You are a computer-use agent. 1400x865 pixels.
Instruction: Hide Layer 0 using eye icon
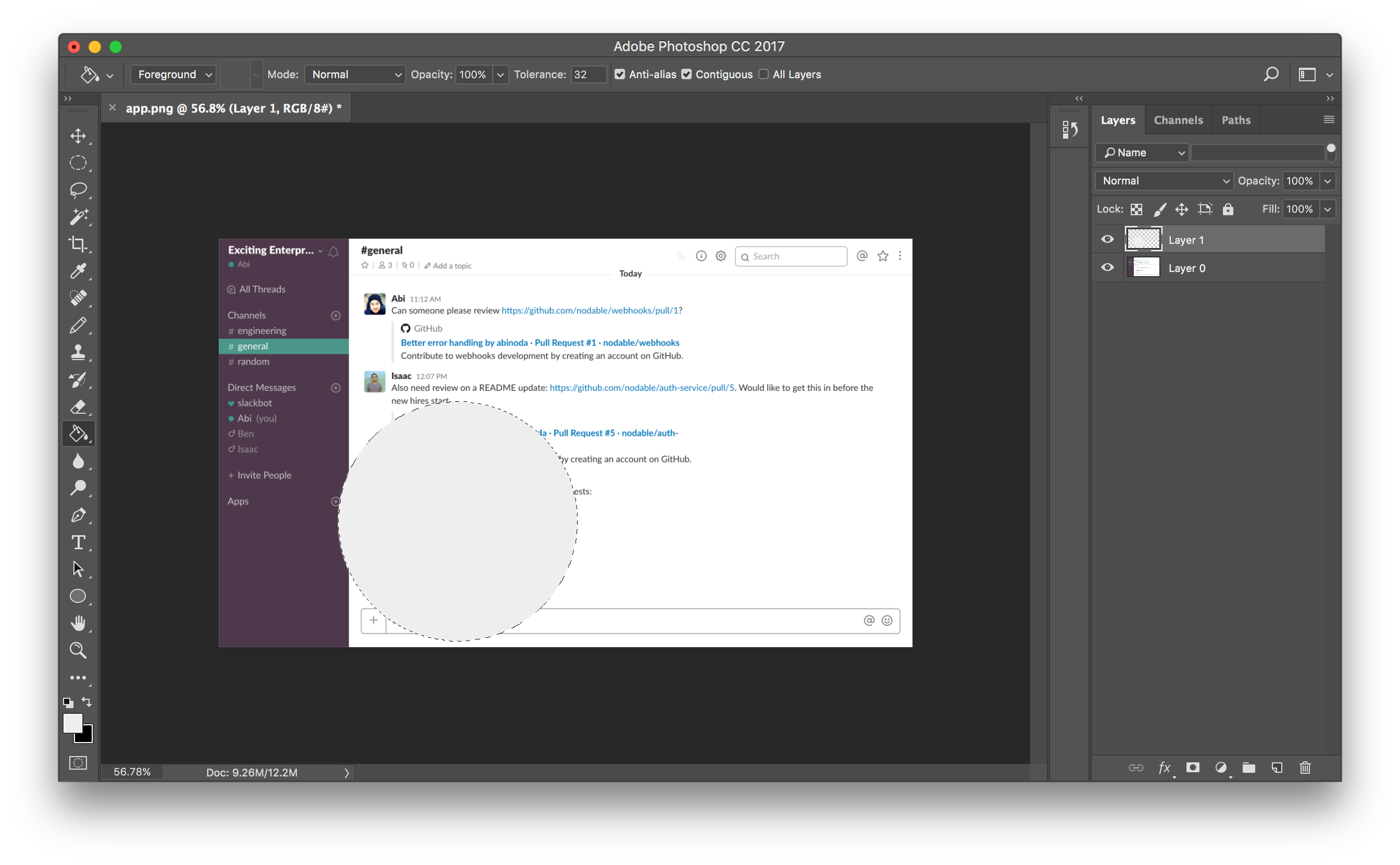[x=1108, y=267]
